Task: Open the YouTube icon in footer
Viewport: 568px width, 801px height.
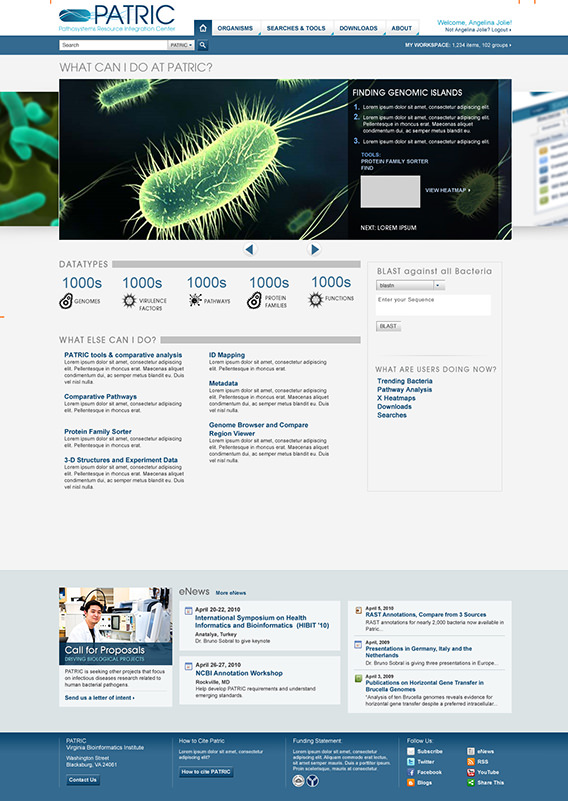Action: point(470,772)
